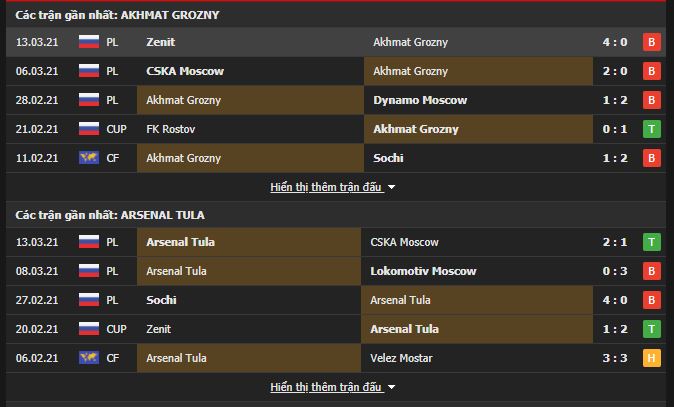Open 'Hiển thị thêm trận đấu' under Akhmat Grozny

pos(326,187)
